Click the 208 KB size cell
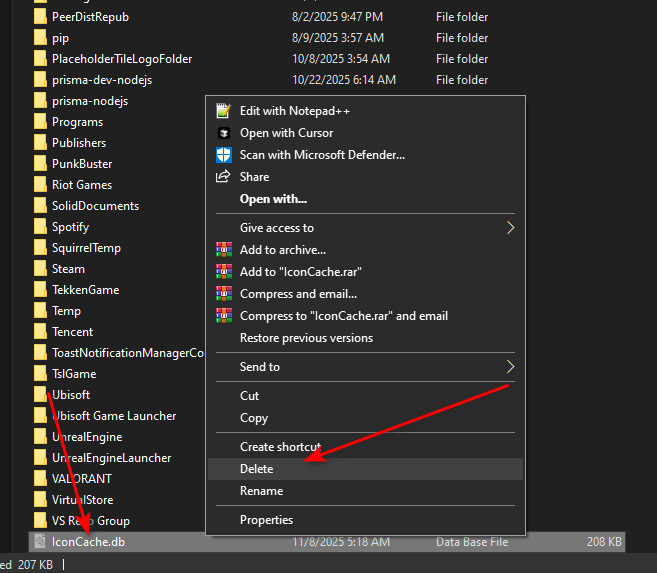 (604, 542)
